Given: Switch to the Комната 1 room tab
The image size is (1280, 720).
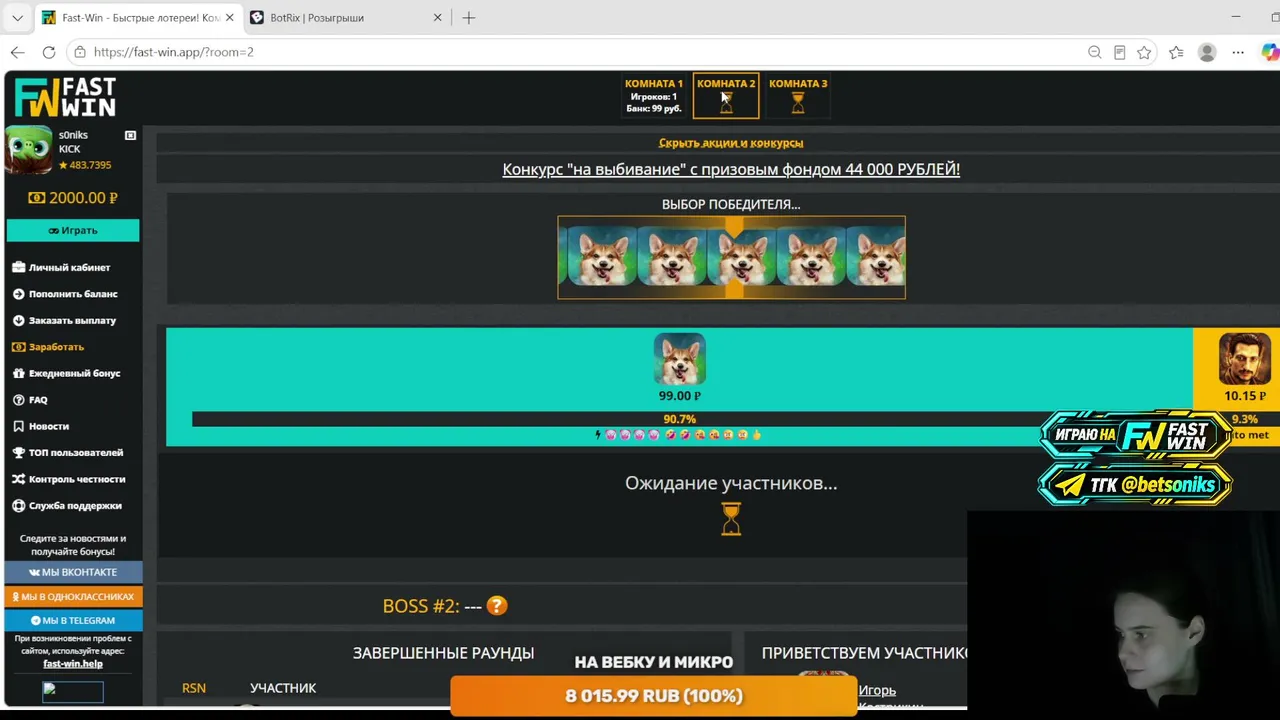Looking at the screenshot, I should pyautogui.click(x=654, y=96).
